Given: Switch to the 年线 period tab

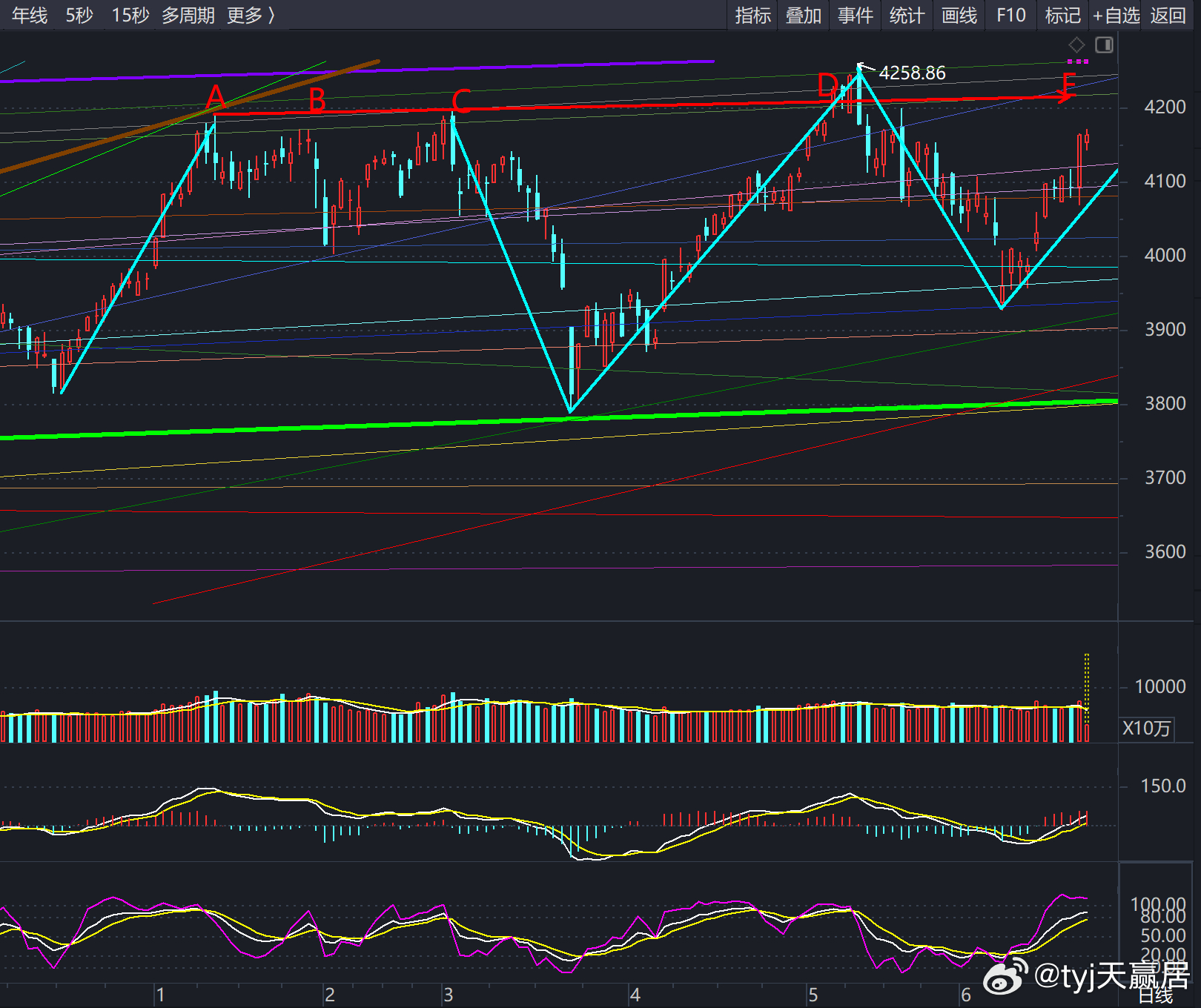Looking at the screenshot, I should point(30,15).
